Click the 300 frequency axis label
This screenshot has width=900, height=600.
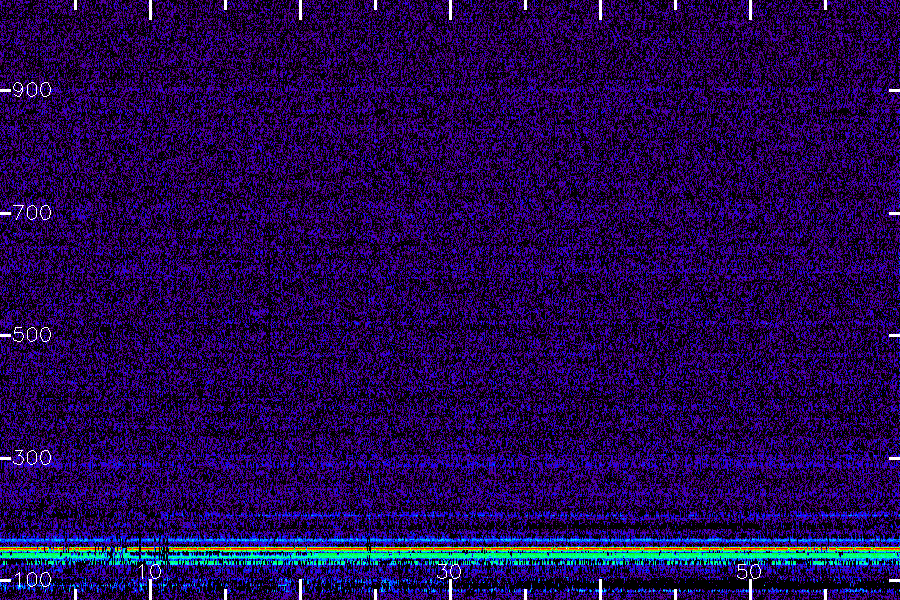click(x=32, y=458)
